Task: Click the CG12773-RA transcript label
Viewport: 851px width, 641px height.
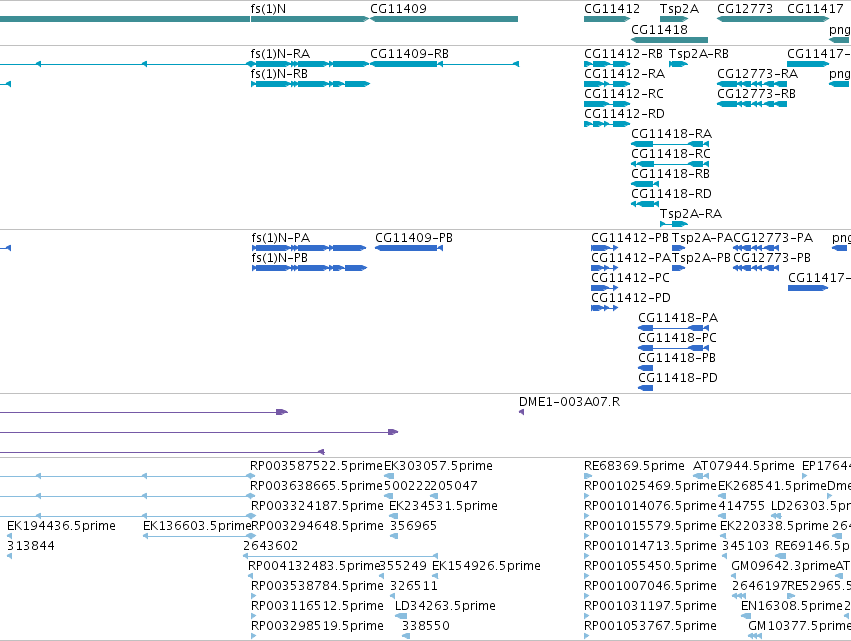Action: pos(758,73)
